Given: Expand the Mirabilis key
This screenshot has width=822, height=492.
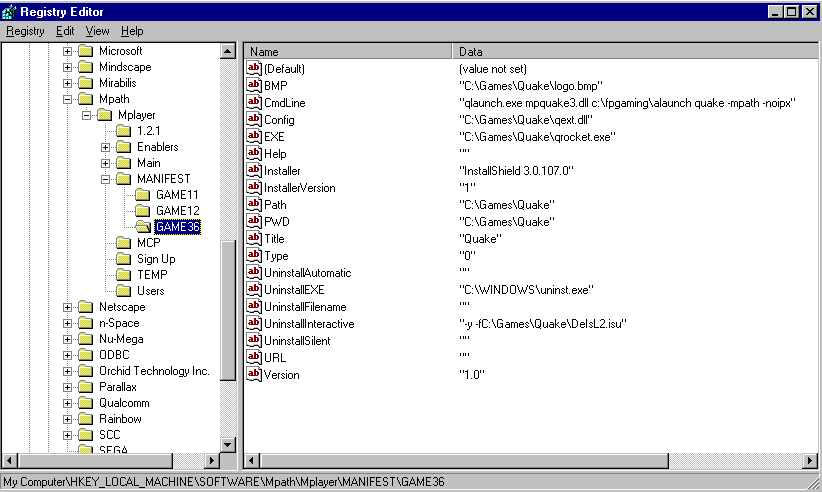Looking at the screenshot, I should 67,83.
